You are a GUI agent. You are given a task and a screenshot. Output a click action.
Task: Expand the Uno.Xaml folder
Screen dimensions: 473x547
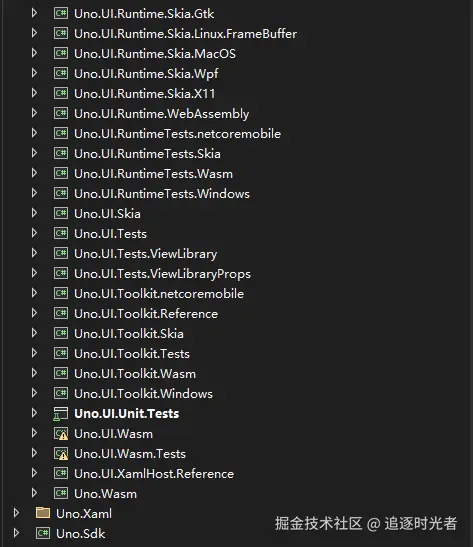[16, 513]
